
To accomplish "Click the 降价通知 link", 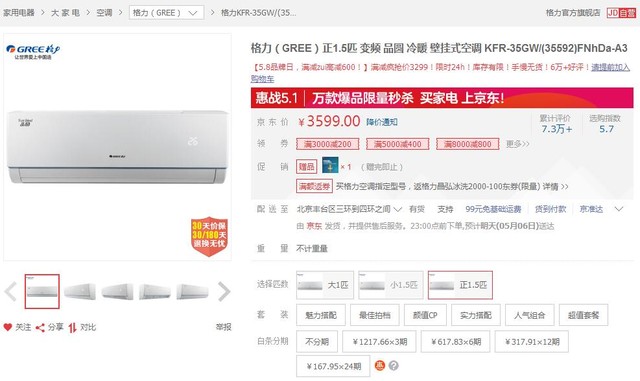I will click(x=382, y=122).
